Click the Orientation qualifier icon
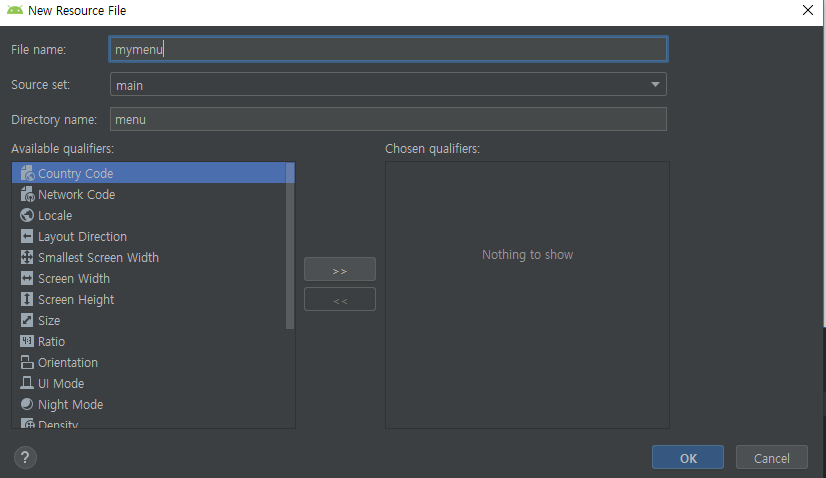Screen dimensions: 826x478 [27, 362]
